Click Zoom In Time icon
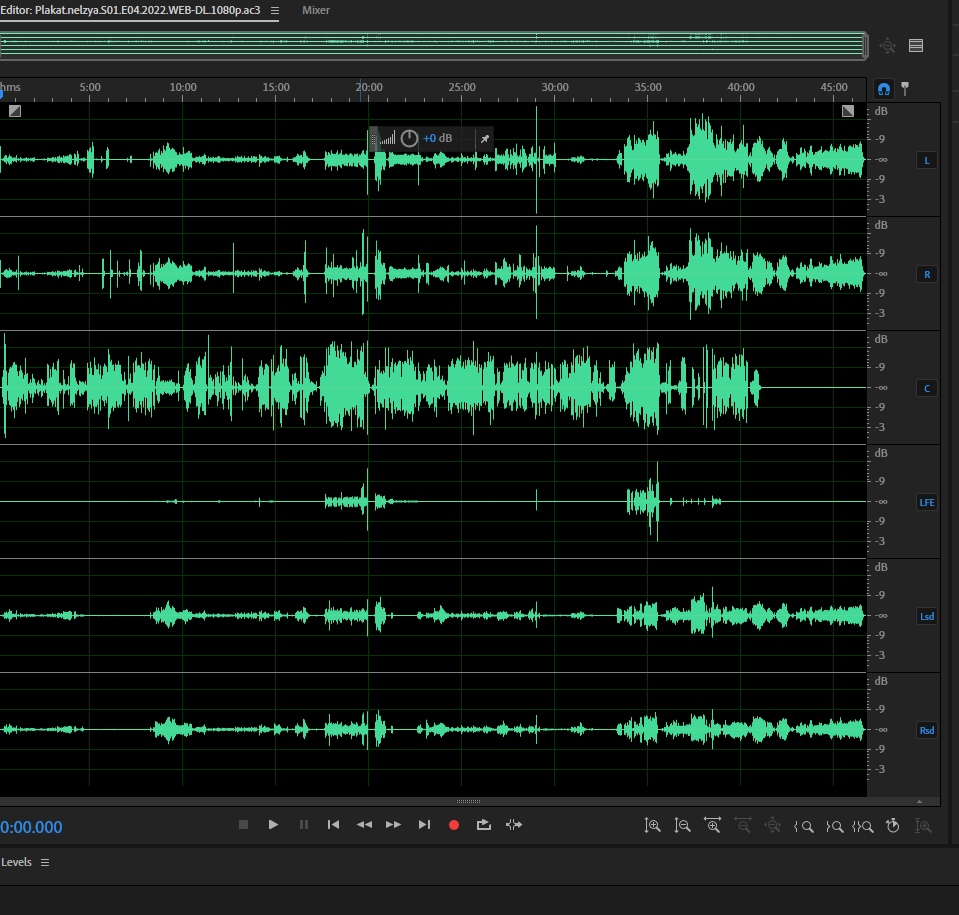Viewport: 959px width, 915px height. [713, 826]
